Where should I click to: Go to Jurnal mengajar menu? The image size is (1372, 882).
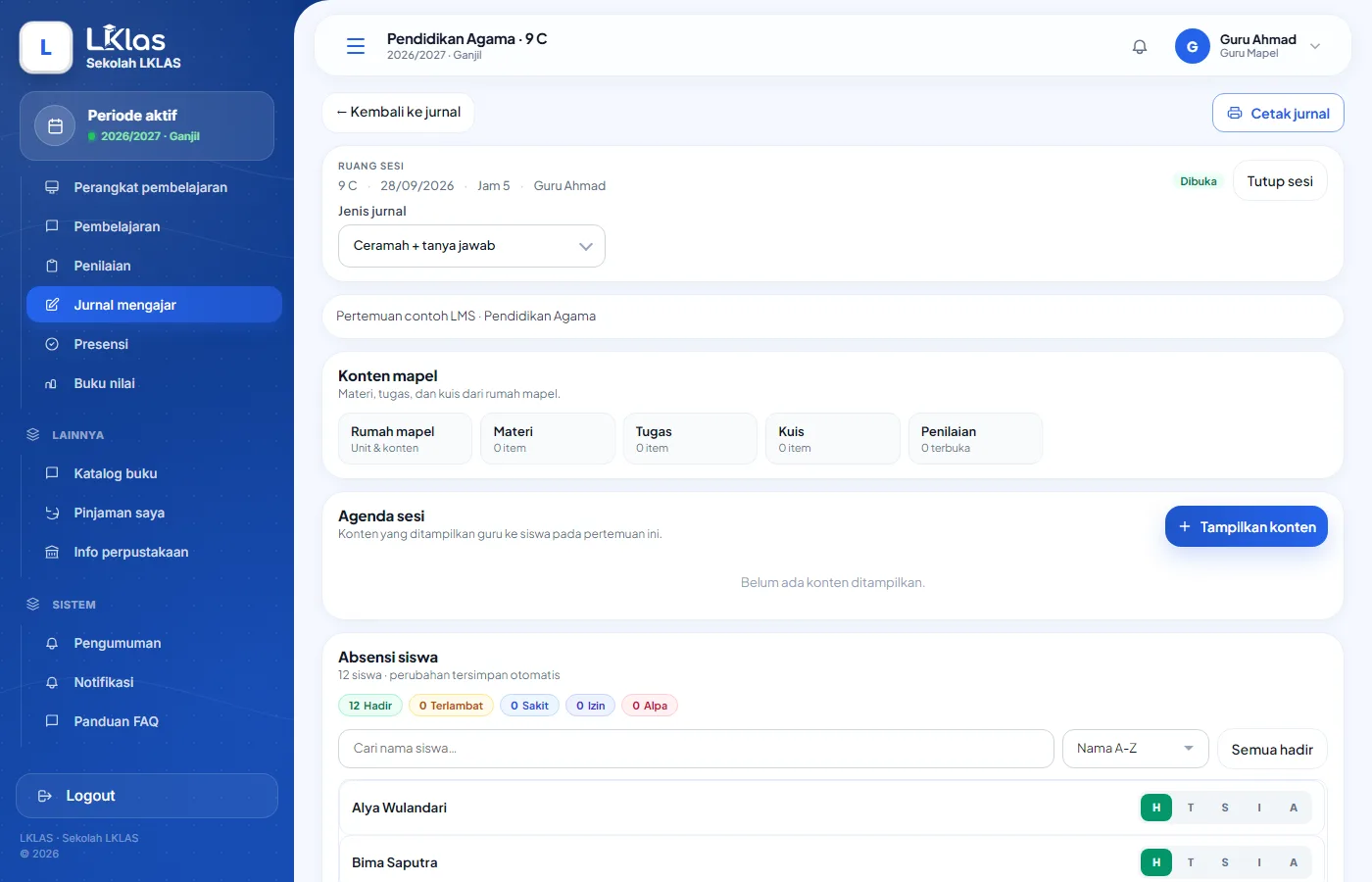pos(154,305)
